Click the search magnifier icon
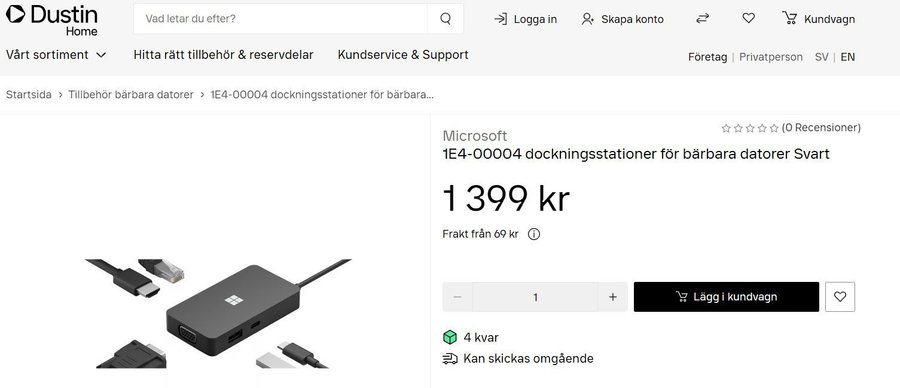Image resolution: width=900 pixels, height=388 pixels. [x=445, y=18]
